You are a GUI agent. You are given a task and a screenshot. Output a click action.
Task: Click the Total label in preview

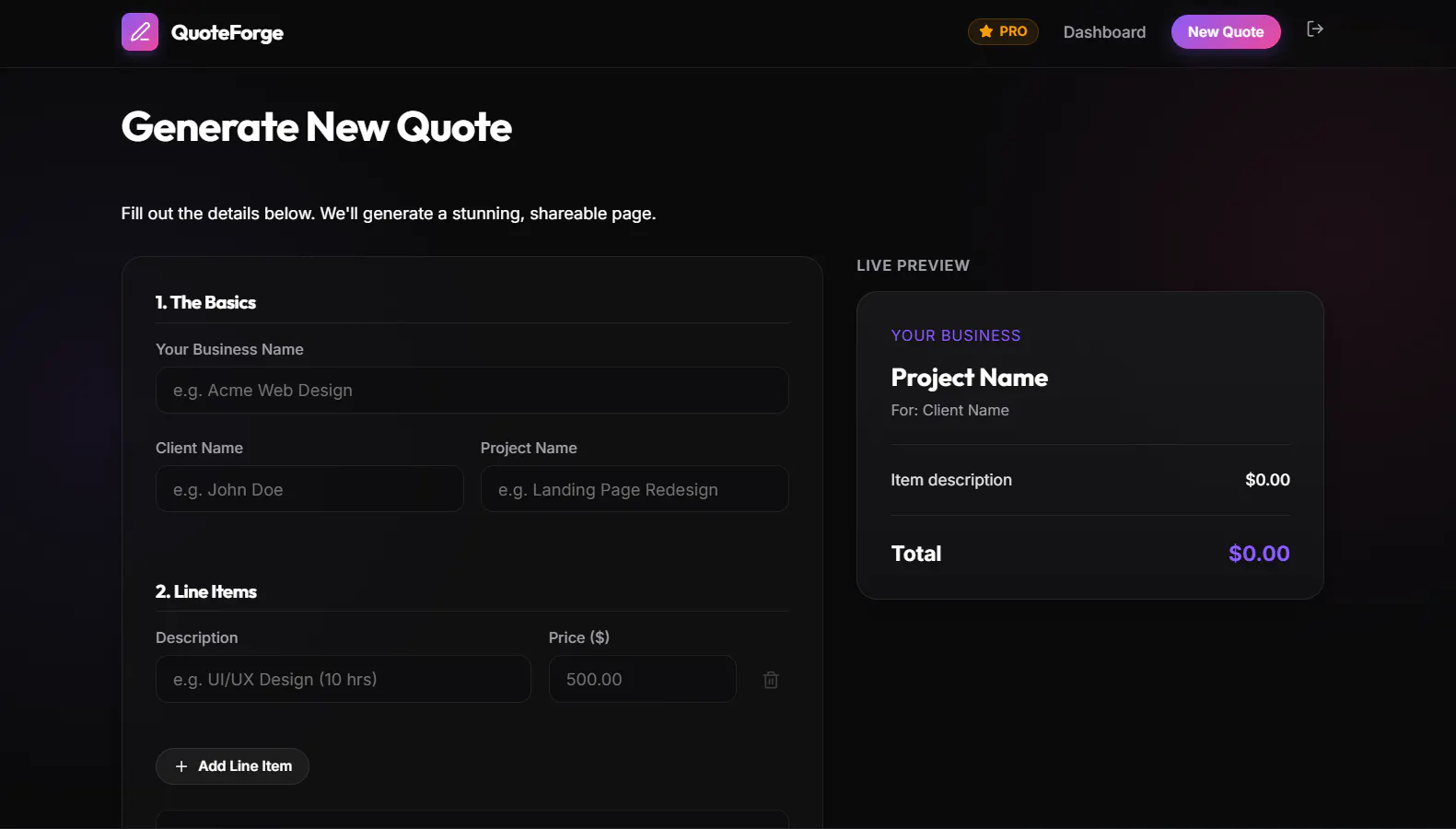pyautogui.click(x=916, y=554)
